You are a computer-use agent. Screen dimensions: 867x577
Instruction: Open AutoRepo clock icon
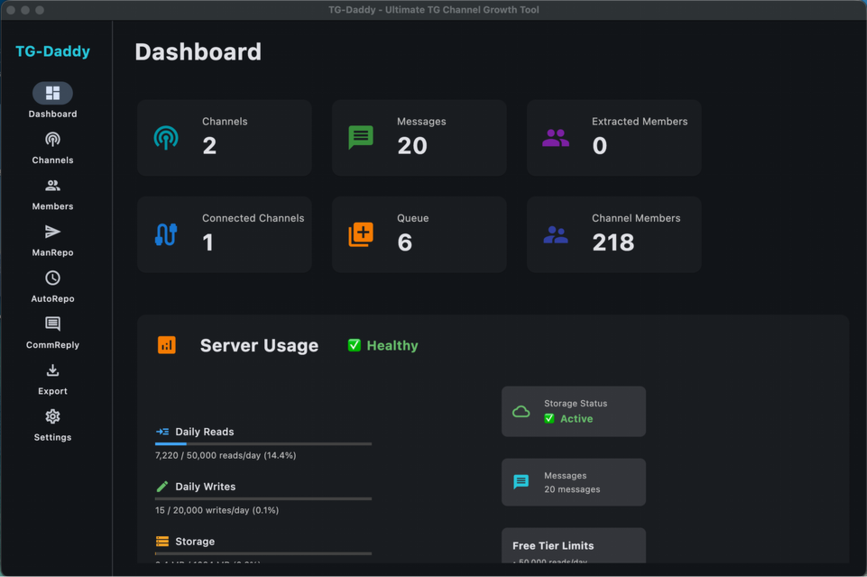pos(52,278)
